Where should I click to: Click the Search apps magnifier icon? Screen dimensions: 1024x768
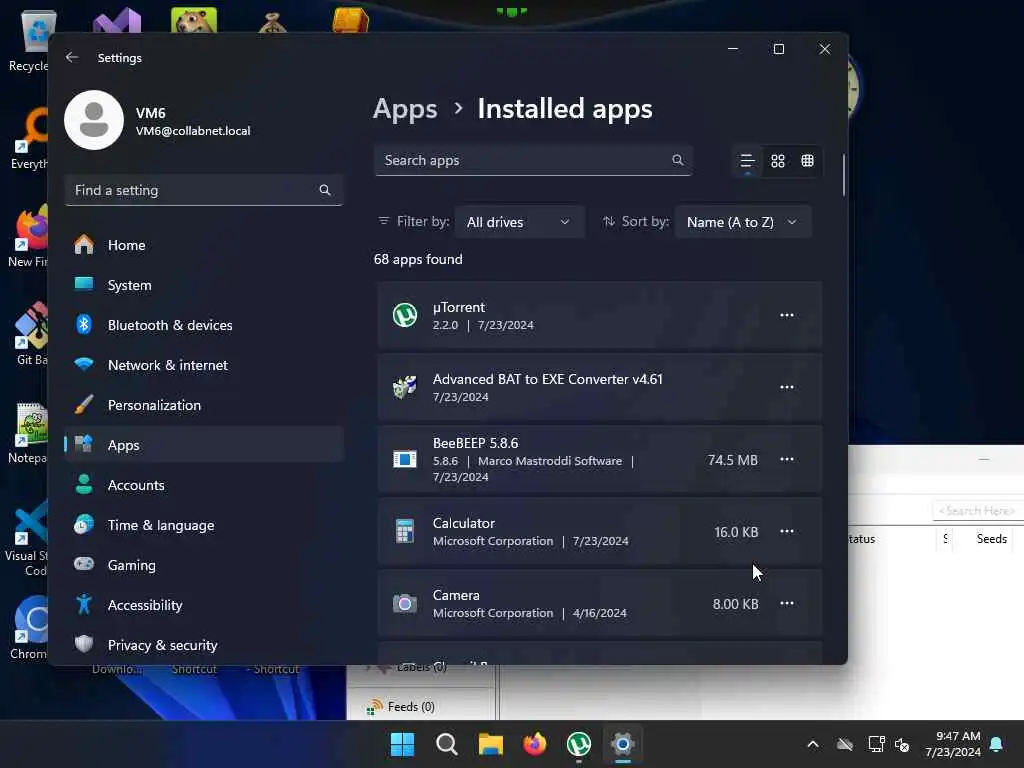tap(677, 160)
